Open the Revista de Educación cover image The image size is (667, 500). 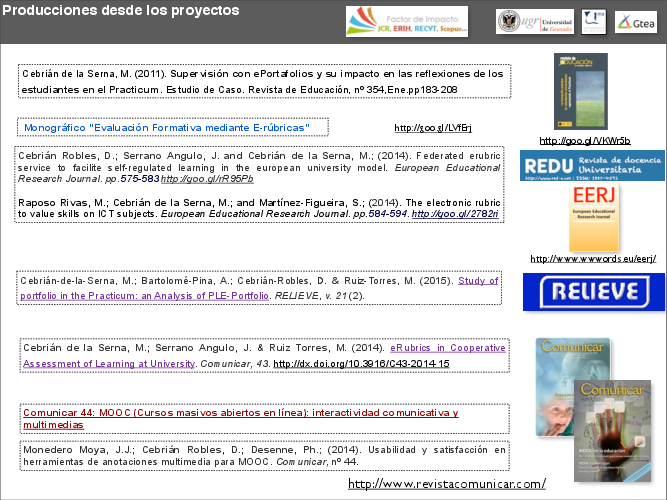(x=580, y=92)
